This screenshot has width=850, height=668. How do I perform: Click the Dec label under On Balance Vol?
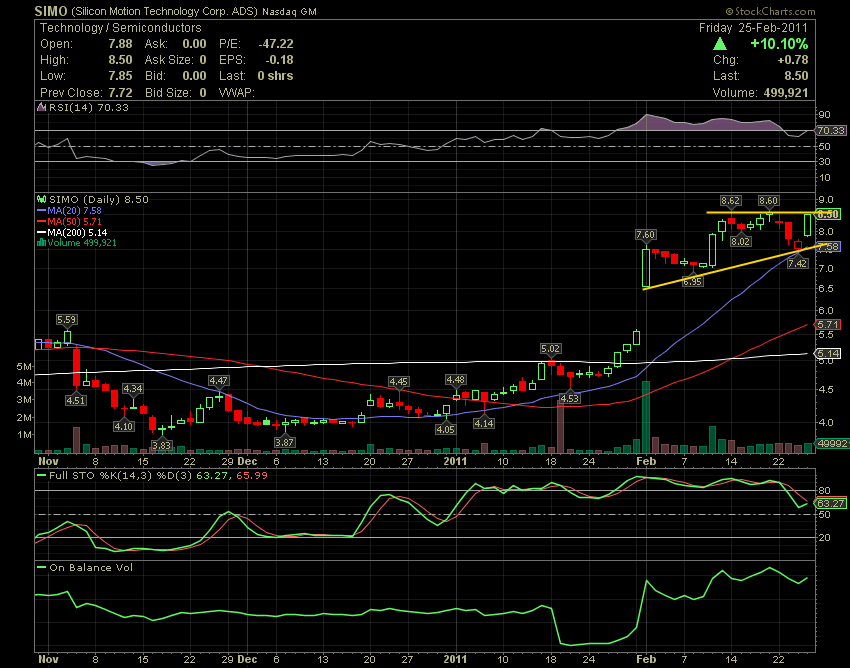point(247,659)
